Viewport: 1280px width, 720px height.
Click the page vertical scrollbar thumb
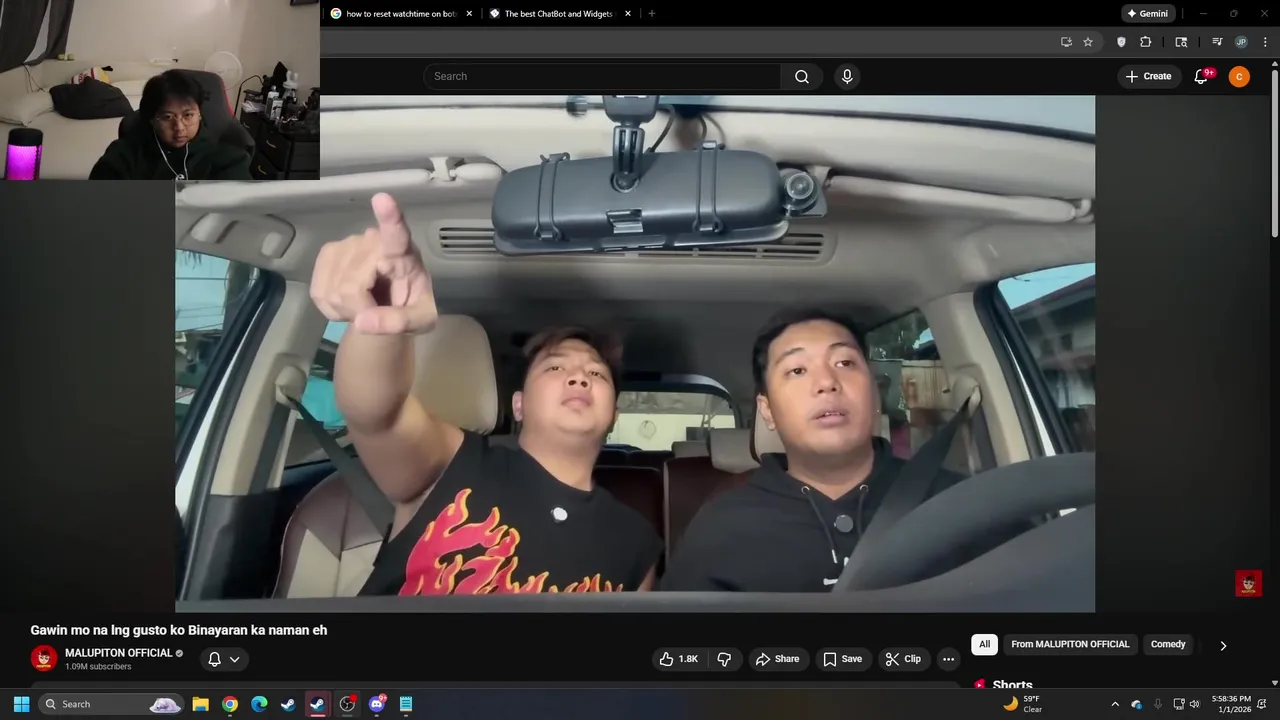click(1274, 154)
